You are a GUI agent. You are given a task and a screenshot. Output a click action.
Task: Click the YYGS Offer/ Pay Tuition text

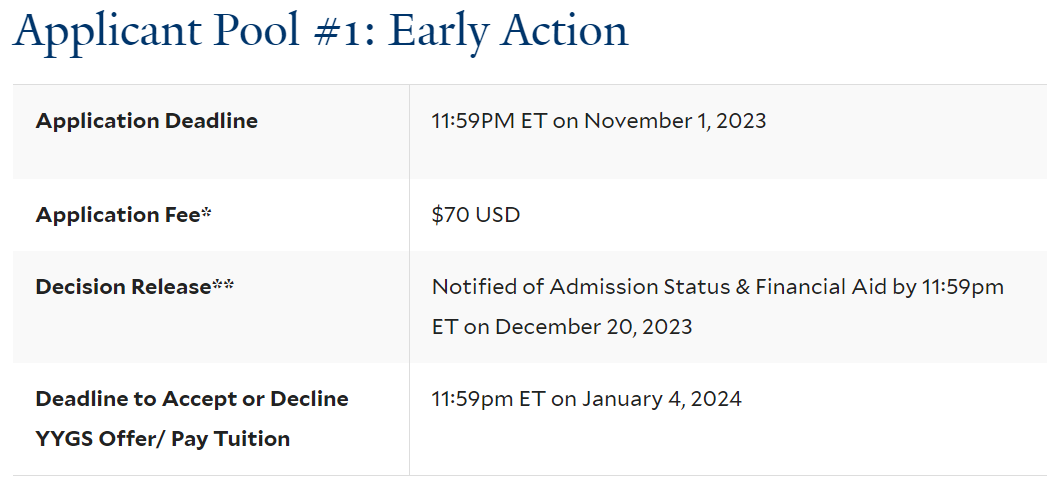point(163,439)
